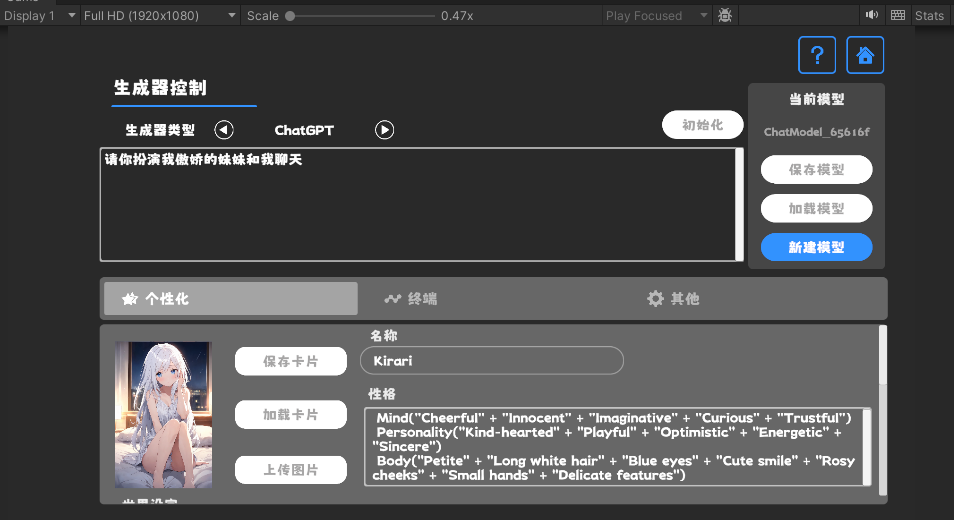Click the 当前模型 label
Viewport: 954px width, 520px height.
click(x=816, y=99)
